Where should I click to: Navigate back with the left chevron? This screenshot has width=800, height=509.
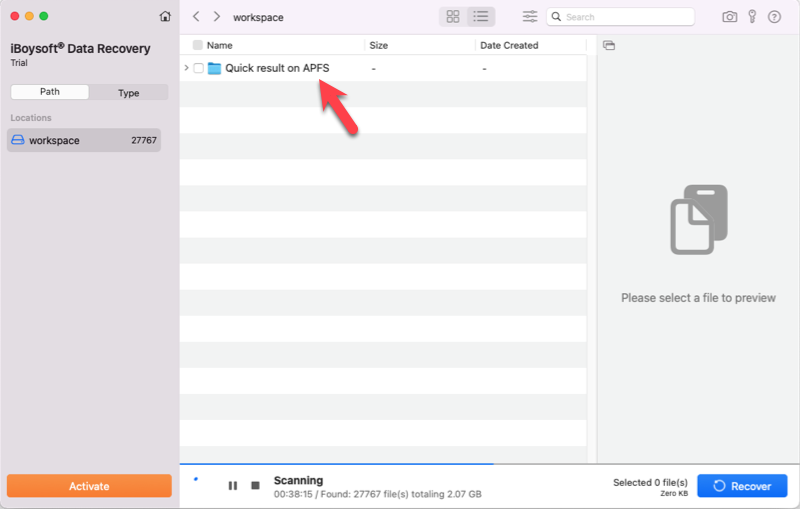point(196,16)
